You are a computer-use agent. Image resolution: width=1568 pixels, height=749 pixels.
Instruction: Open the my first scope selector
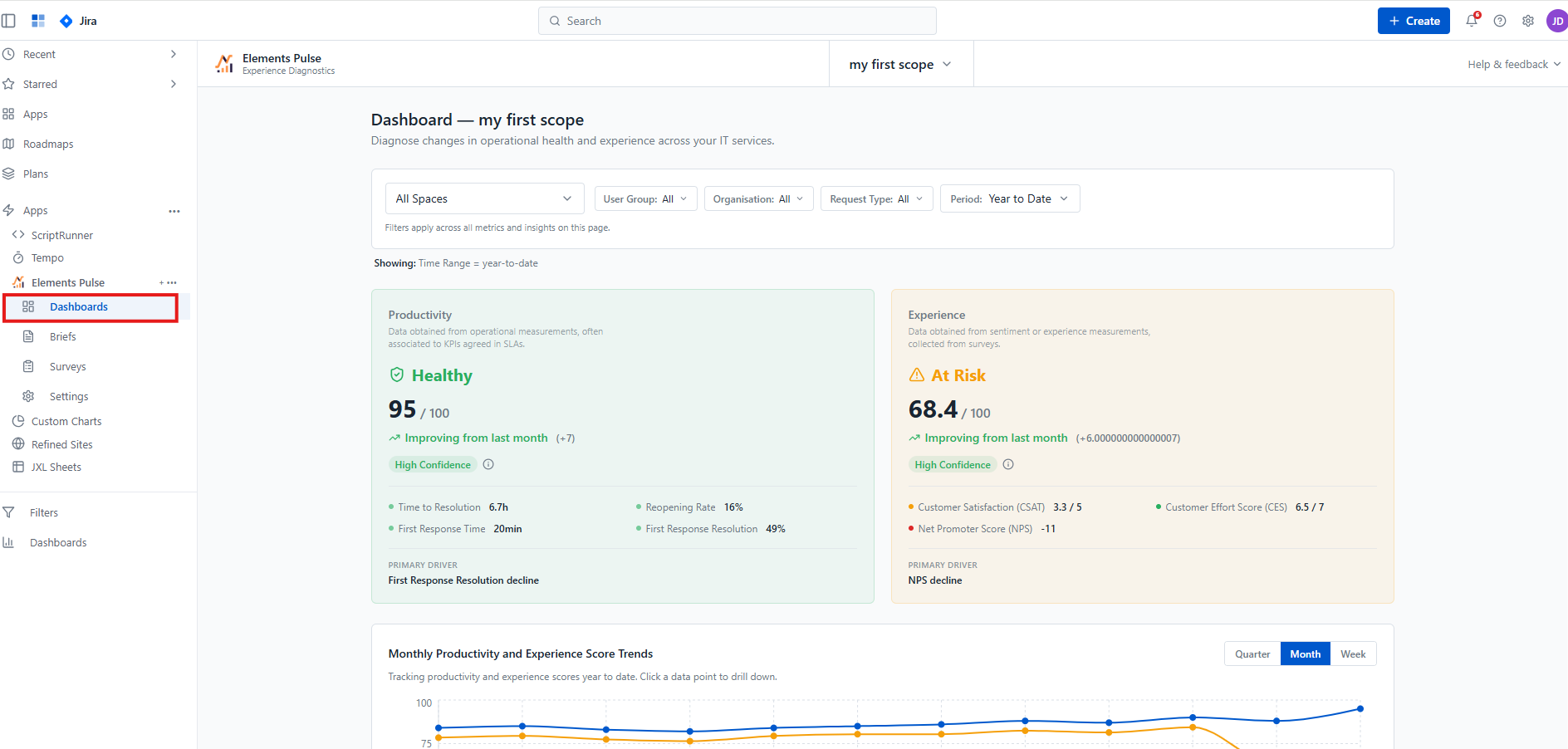[901, 64]
